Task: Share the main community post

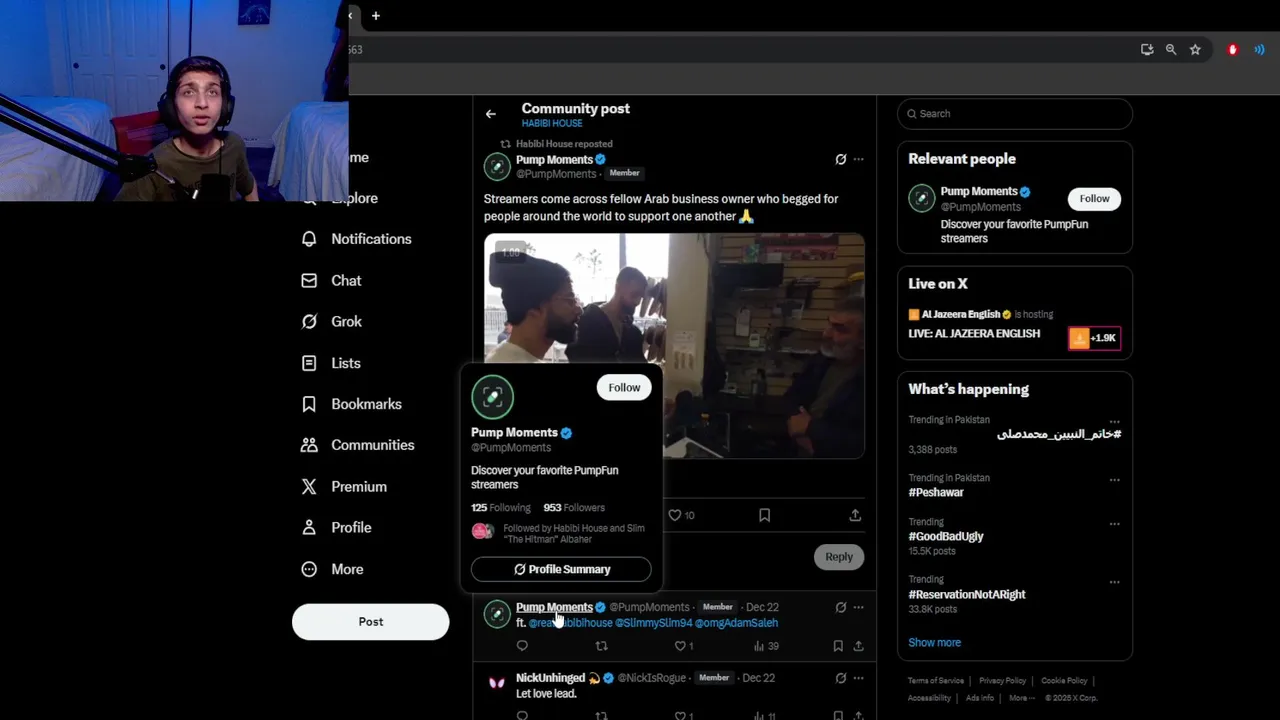Action: pos(855,515)
